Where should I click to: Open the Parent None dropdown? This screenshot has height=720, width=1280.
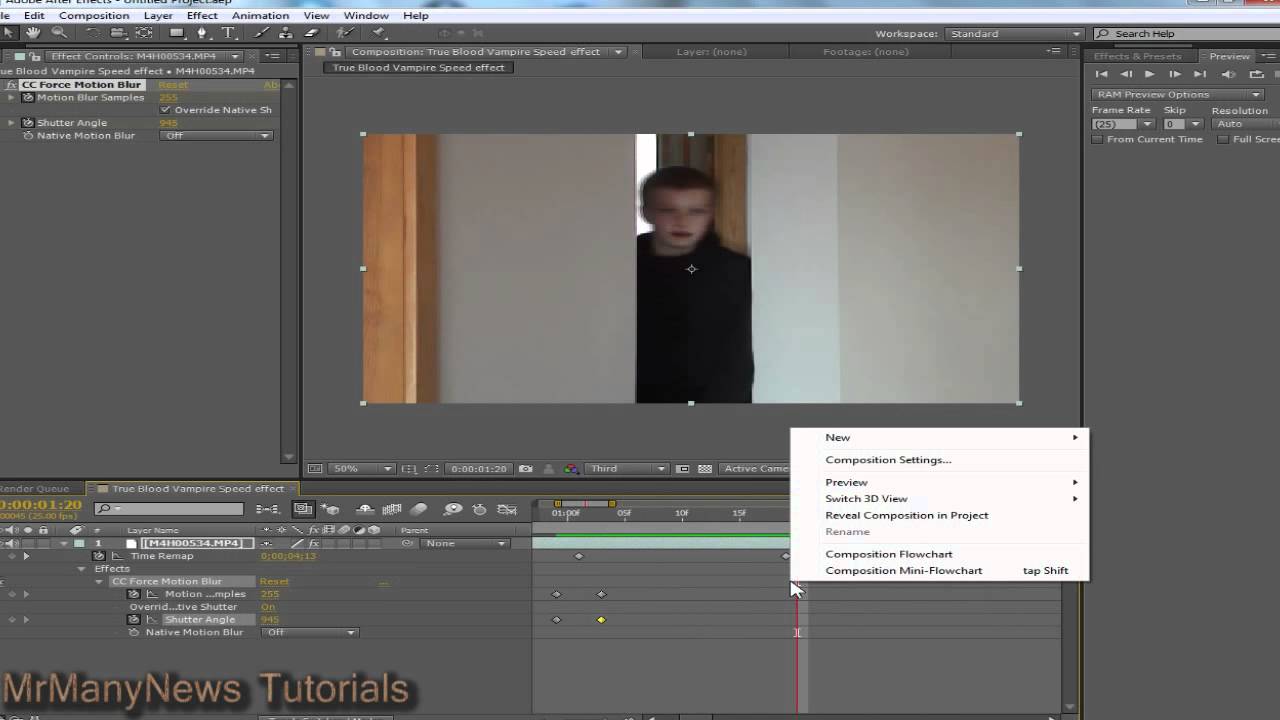click(465, 543)
